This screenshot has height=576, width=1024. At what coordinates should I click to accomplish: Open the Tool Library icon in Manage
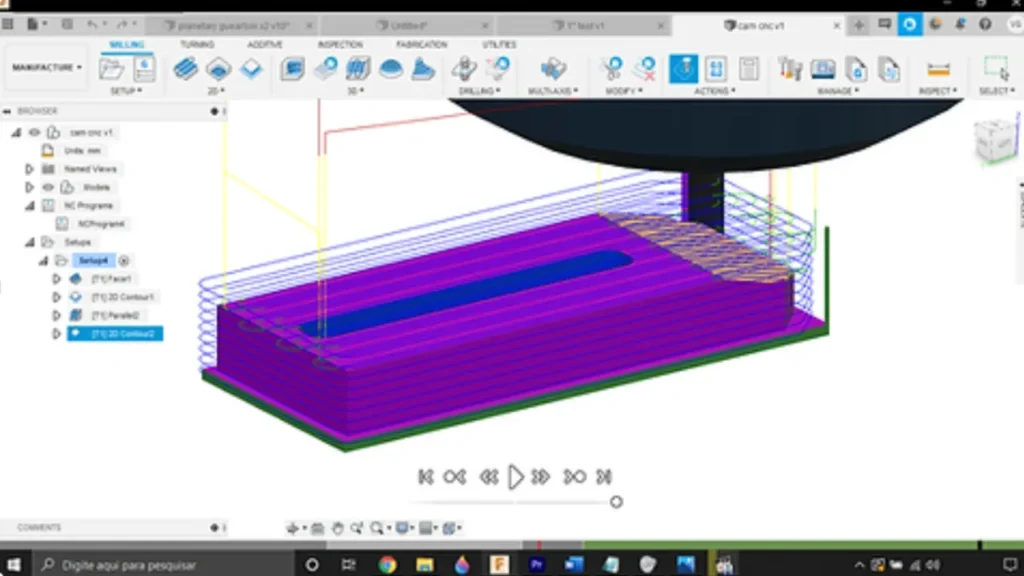[790, 68]
